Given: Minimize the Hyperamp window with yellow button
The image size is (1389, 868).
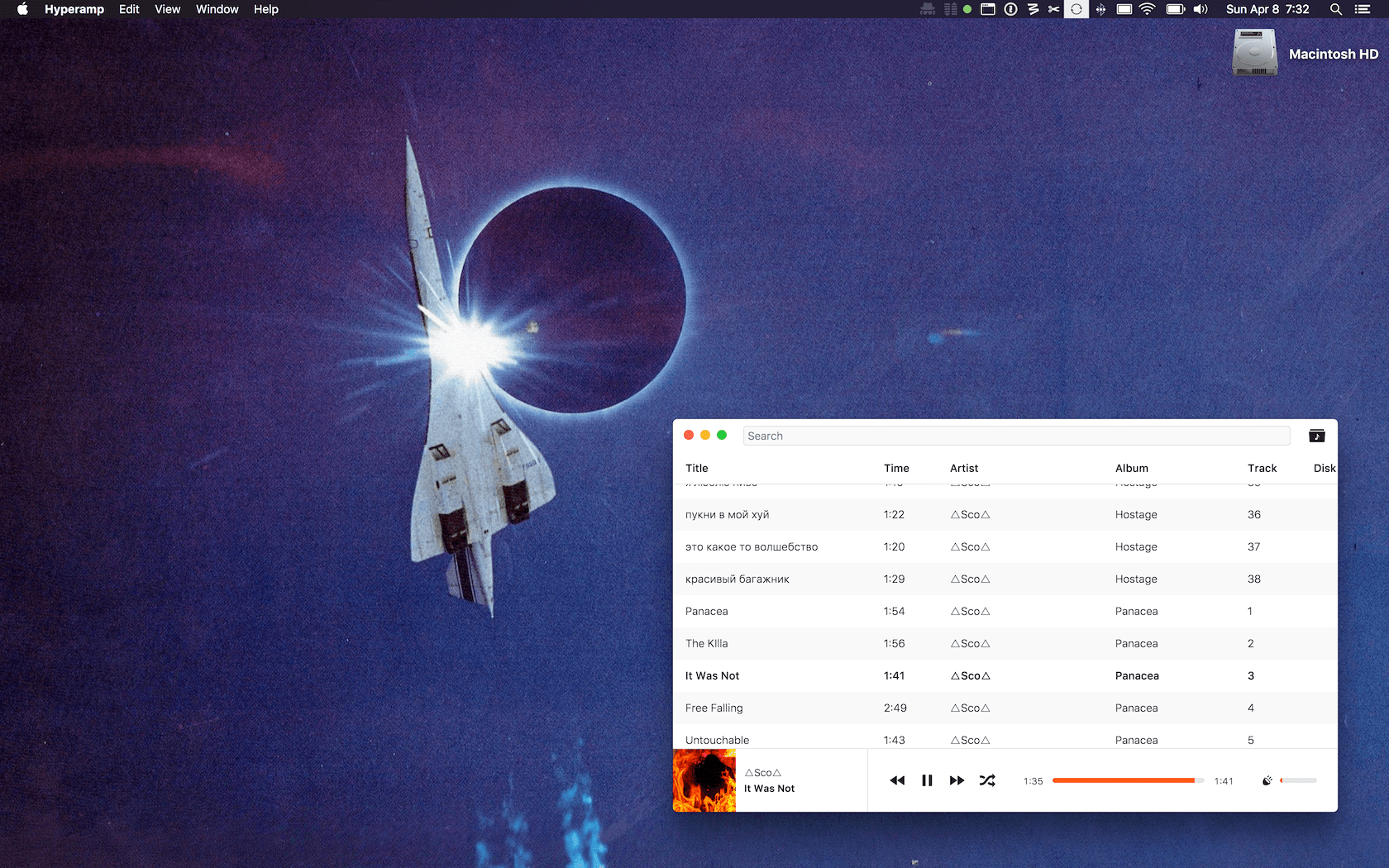Looking at the screenshot, I should (x=705, y=435).
